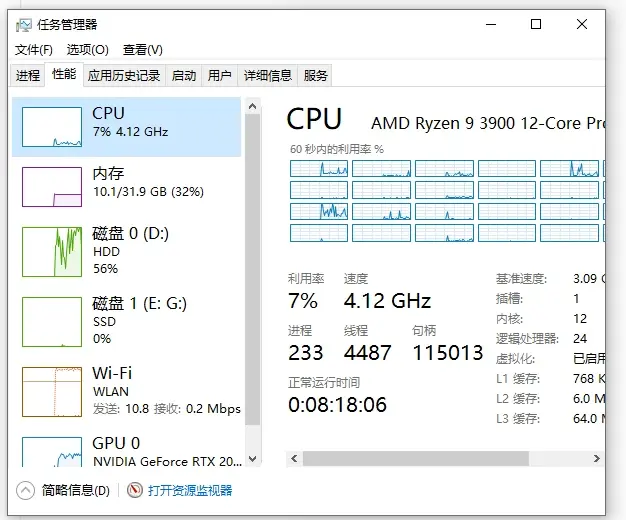
Task: Click the 打开资源监视器 resource monitor icon
Action: point(135,490)
